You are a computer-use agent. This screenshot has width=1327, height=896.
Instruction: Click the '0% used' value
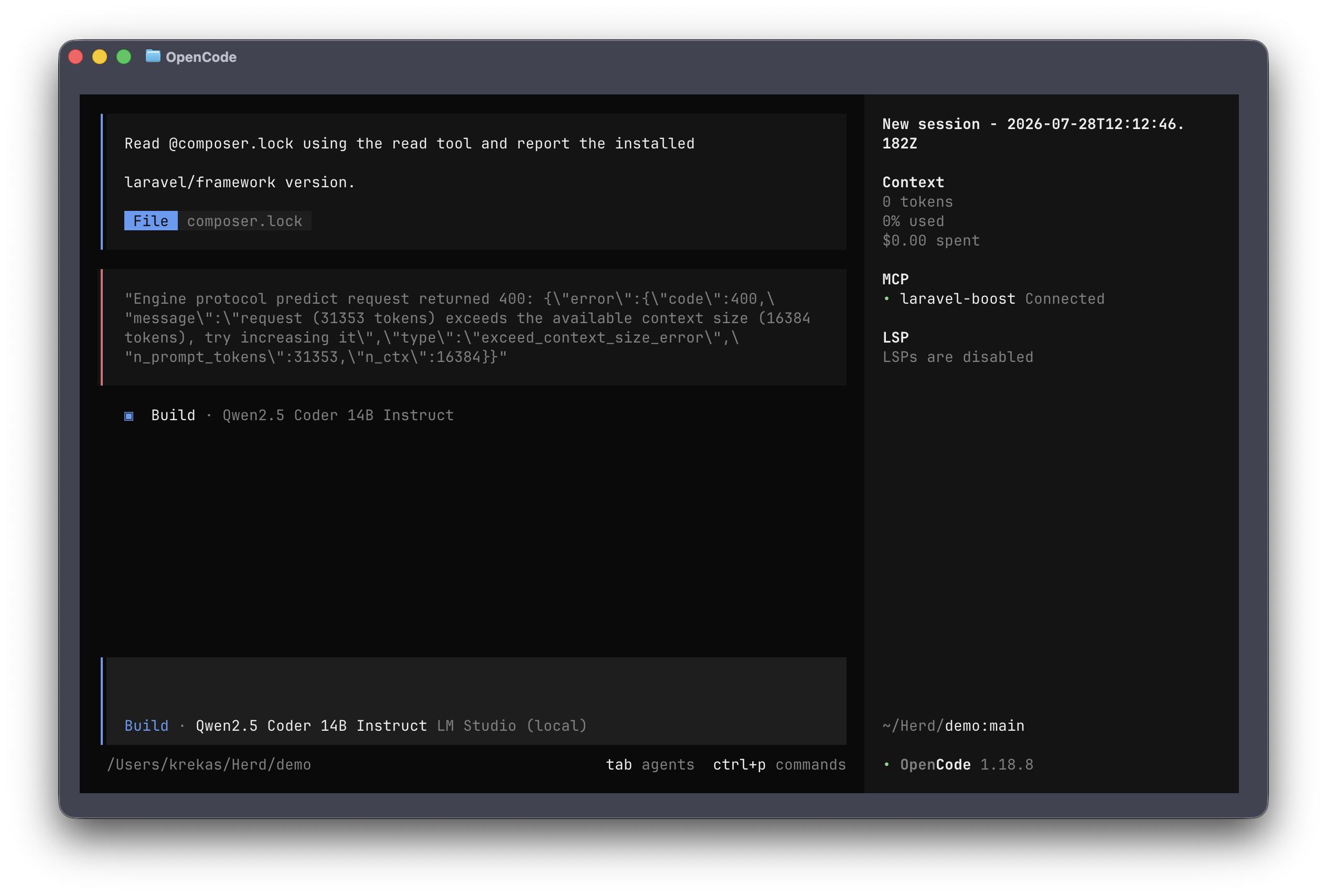(x=913, y=221)
